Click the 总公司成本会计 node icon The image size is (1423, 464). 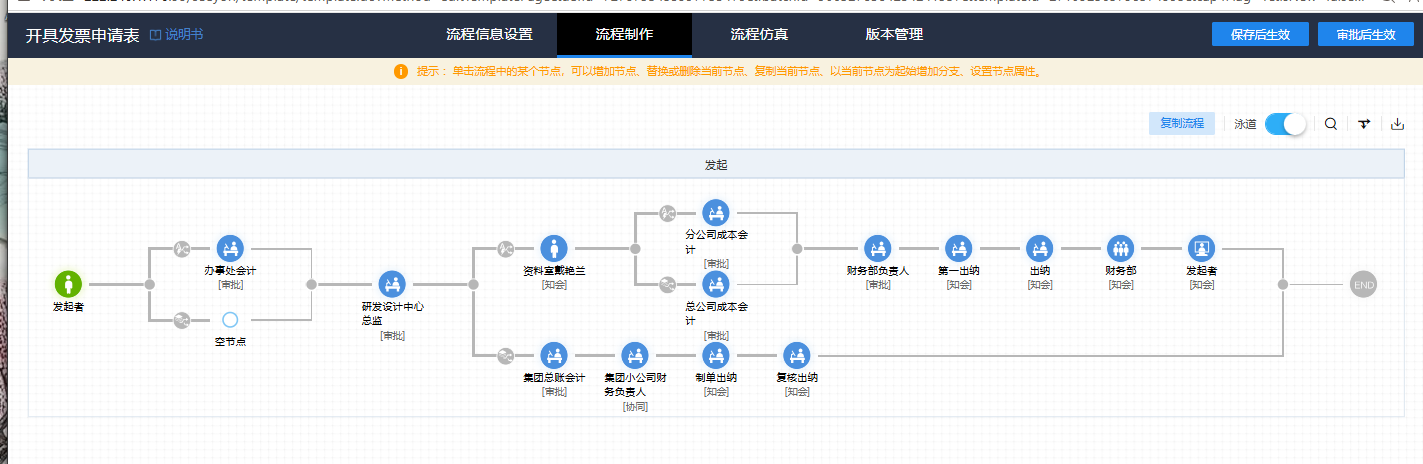tap(716, 285)
